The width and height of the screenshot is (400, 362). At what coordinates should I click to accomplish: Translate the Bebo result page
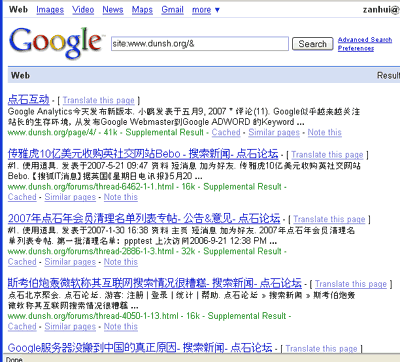(x=327, y=155)
